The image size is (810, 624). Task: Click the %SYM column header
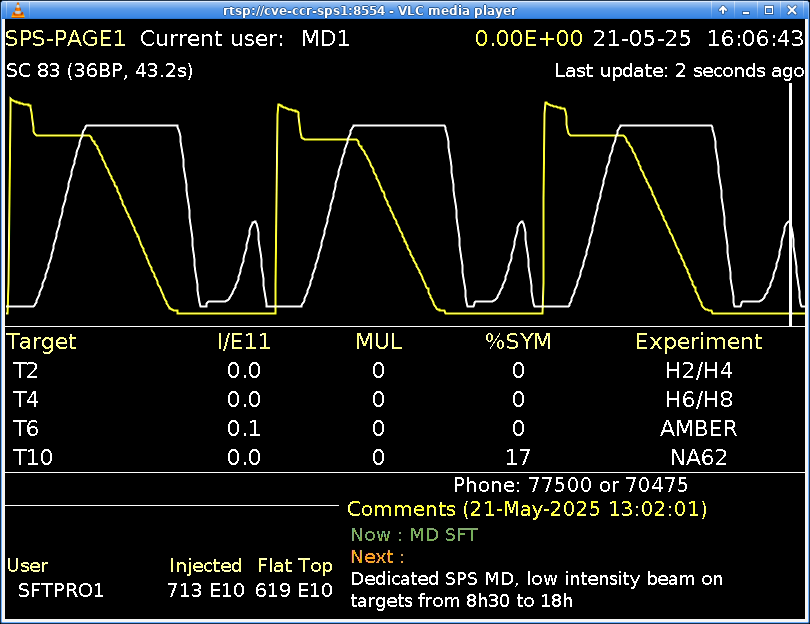[518, 342]
